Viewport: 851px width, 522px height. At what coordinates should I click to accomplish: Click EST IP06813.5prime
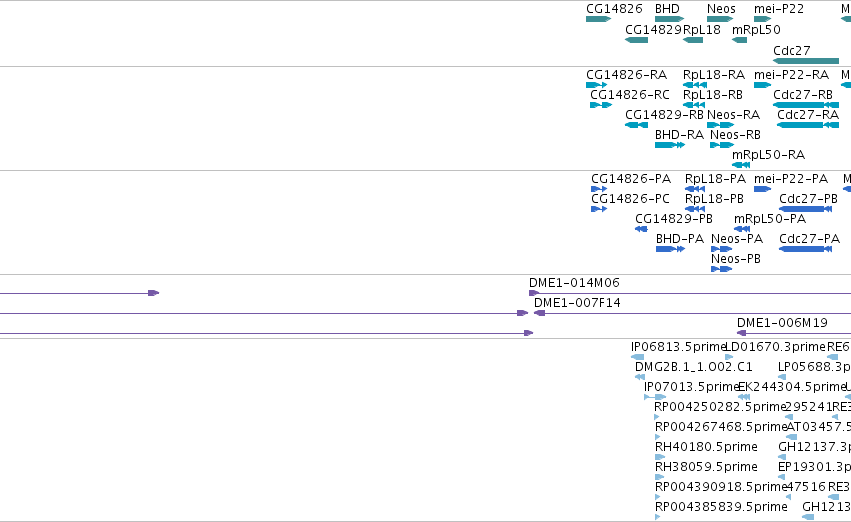pos(637,357)
